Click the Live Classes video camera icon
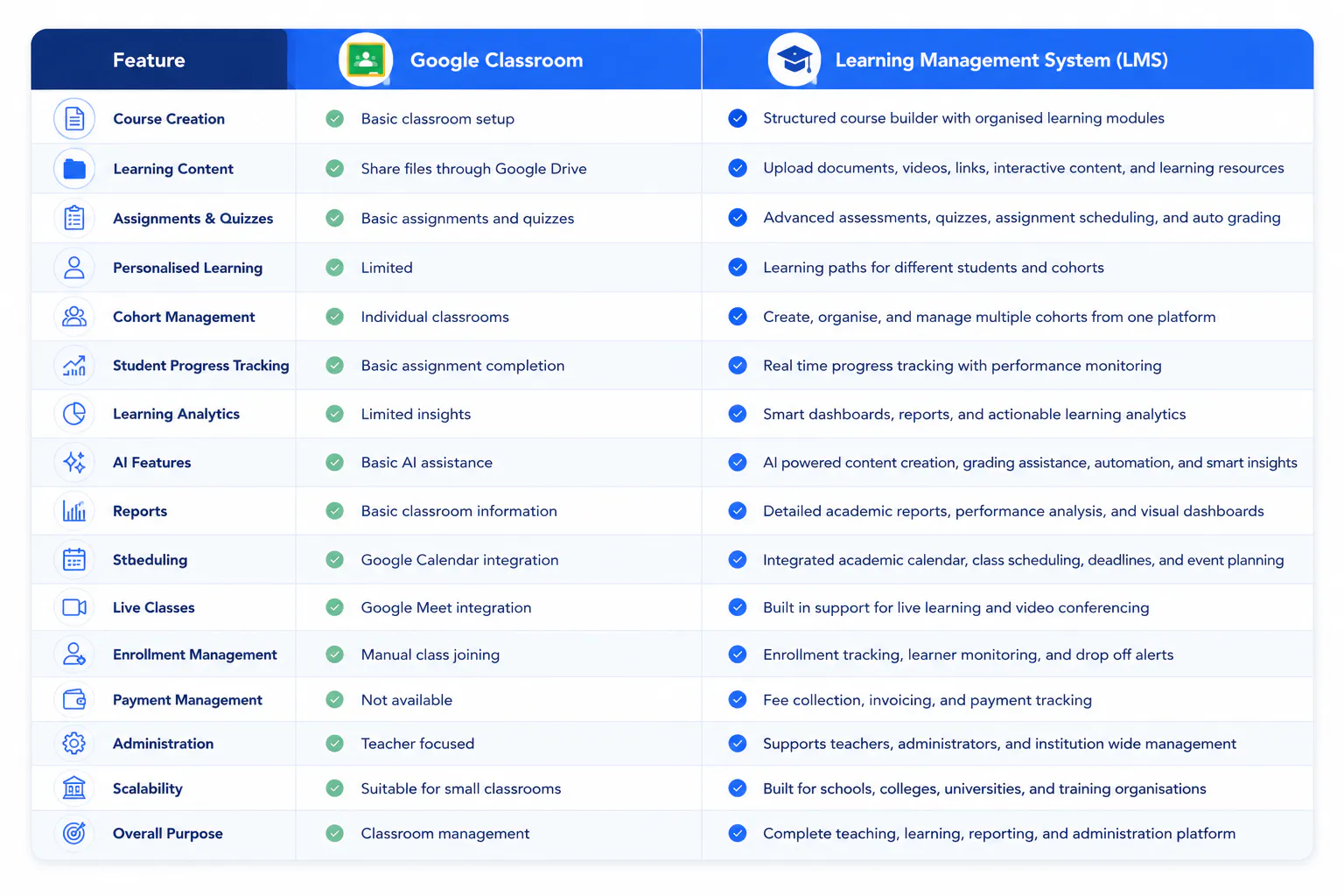The width and height of the screenshot is (1344, 896). (74, 607)
